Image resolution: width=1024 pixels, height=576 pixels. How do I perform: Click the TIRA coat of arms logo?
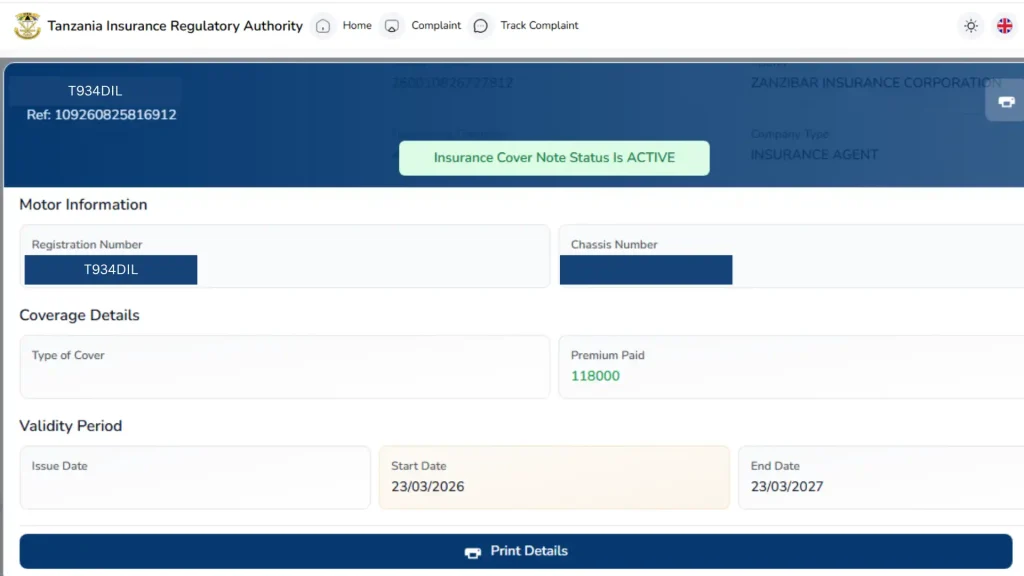pos(27,25)
